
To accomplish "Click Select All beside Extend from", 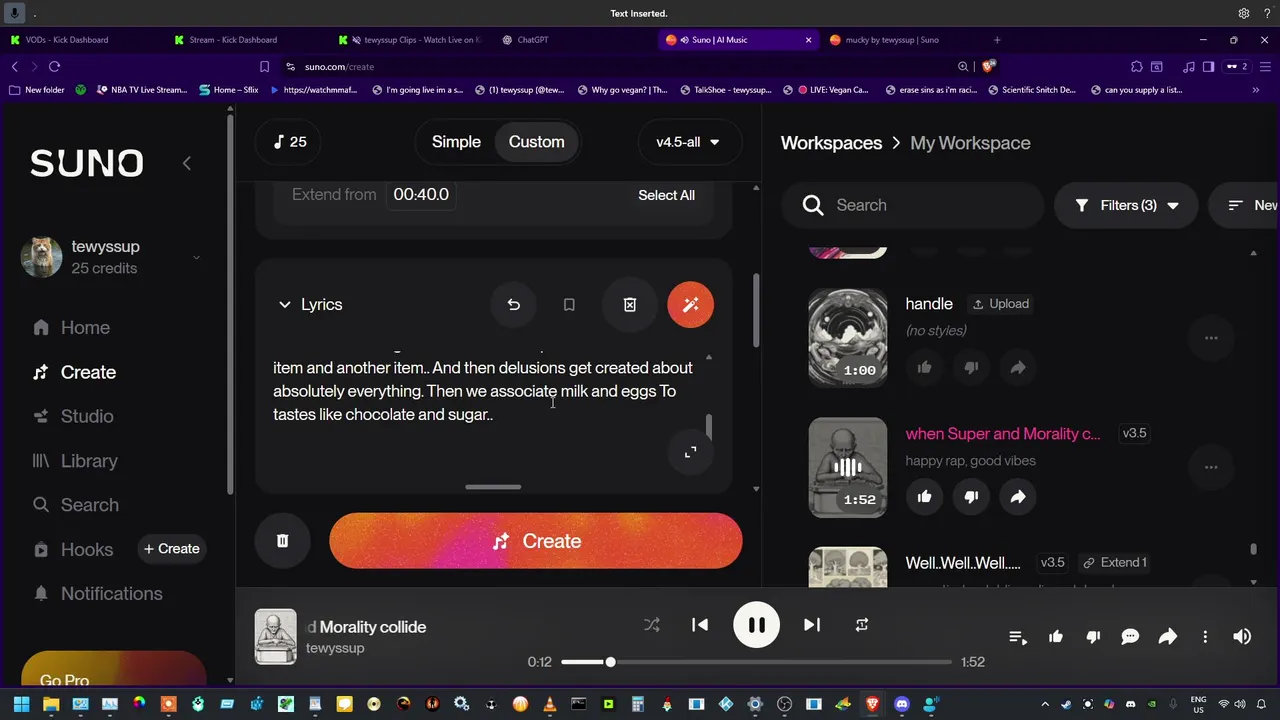I will tap(666, 195).
